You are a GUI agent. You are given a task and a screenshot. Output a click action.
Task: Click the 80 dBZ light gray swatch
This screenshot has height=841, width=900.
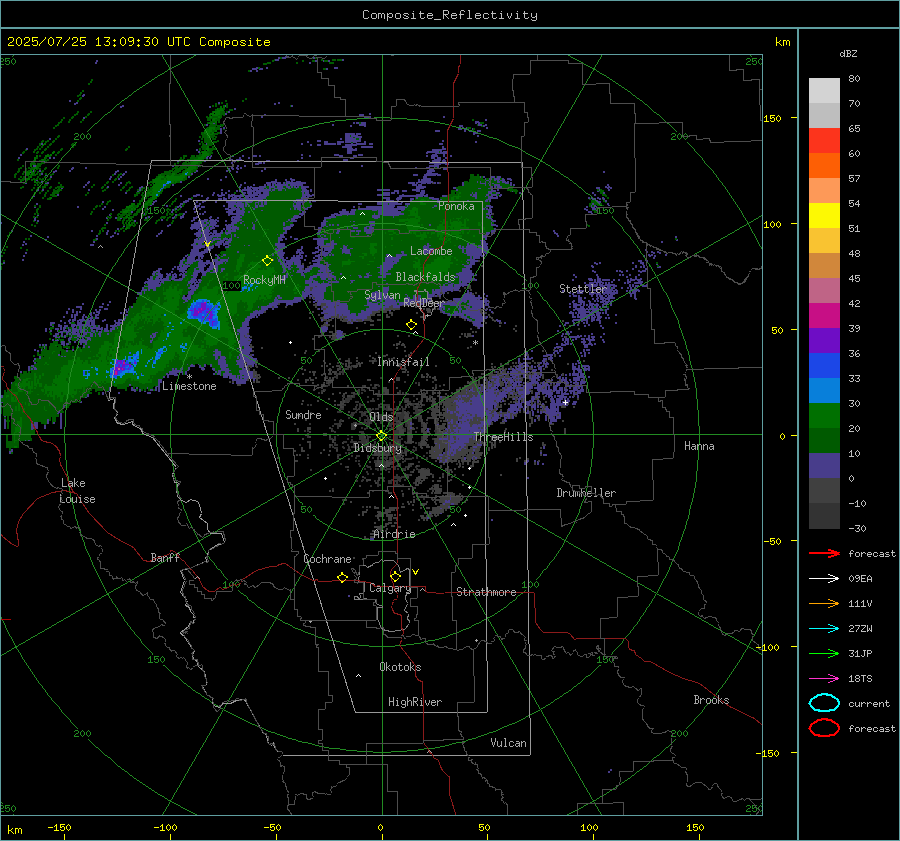[x=824, y=91]
